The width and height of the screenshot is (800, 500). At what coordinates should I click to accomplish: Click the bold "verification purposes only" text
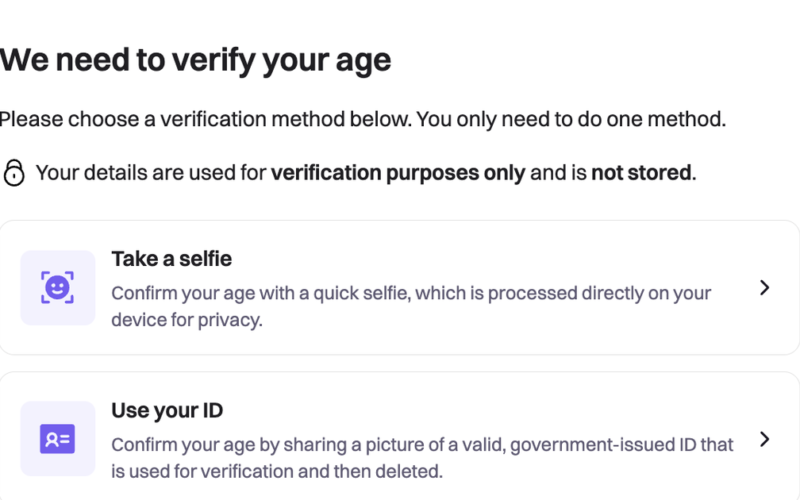pyautogui.click(x=397, y=173)
